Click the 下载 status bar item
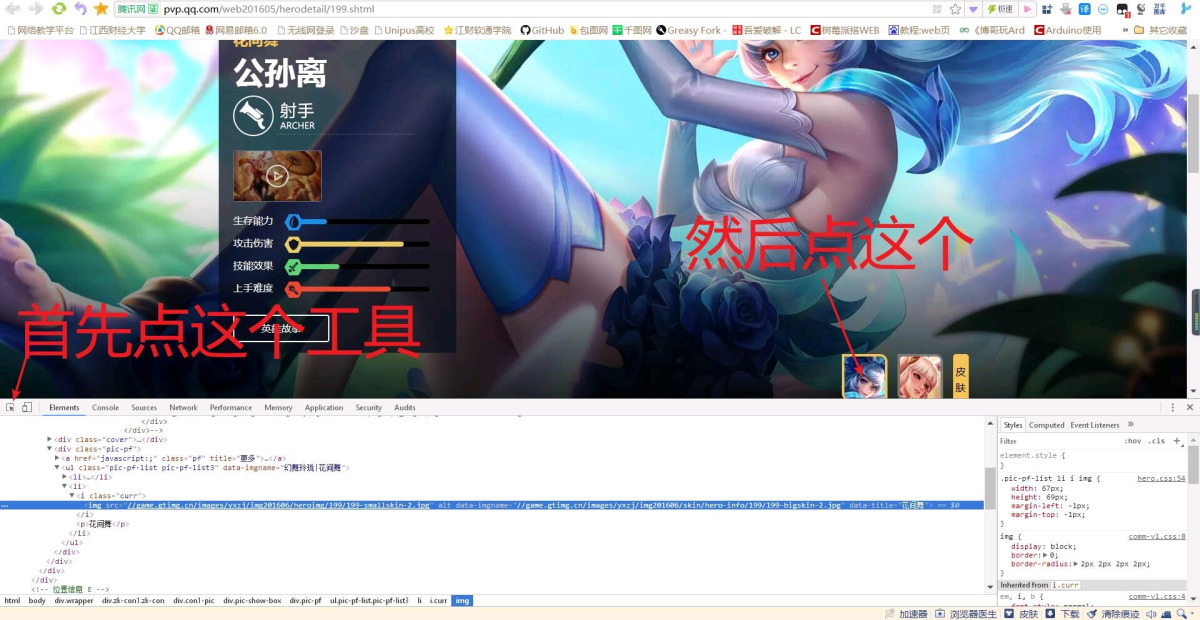This screenshot has height=620, width=1200. pos(1064,614)
